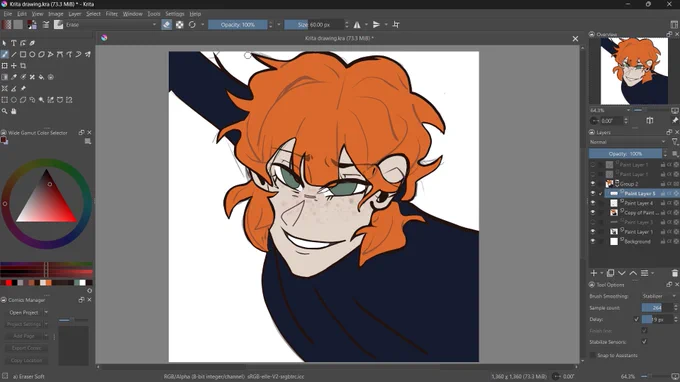The image size is (680, 382).
Task: Expand the Open Project dropdown arrow
Action: point(46,312)
